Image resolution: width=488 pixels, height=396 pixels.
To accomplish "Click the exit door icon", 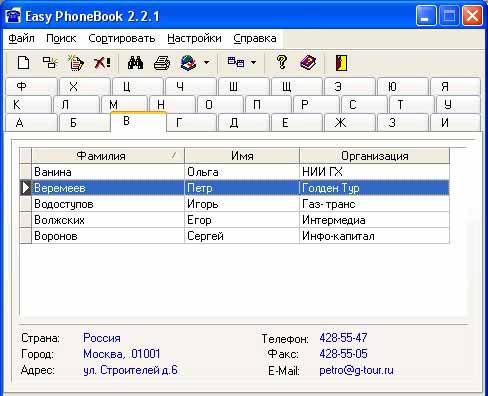I will pyautogui.click(x=341, y=63).
